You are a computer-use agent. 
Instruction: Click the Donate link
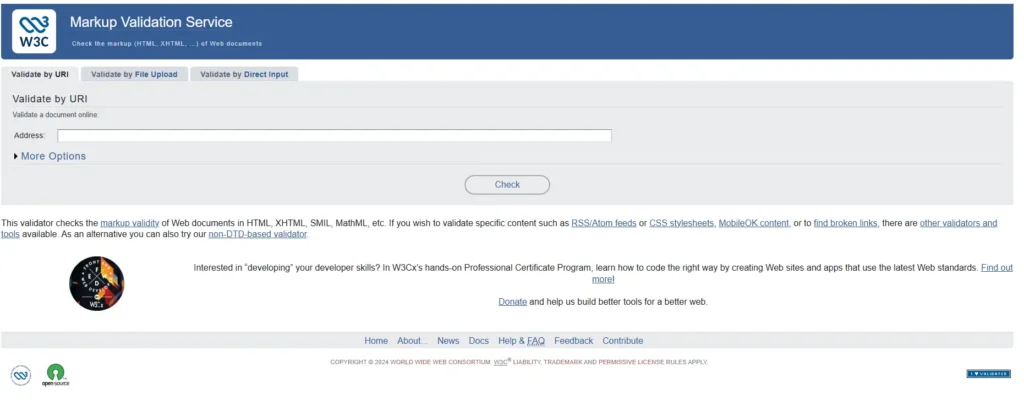click(512, 301)
